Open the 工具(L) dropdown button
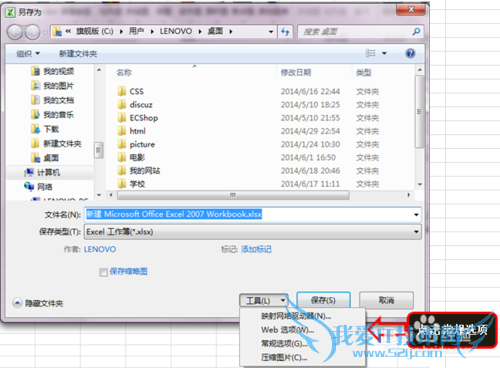This screenshot has width=500, height=368. (x=264, y=301)
